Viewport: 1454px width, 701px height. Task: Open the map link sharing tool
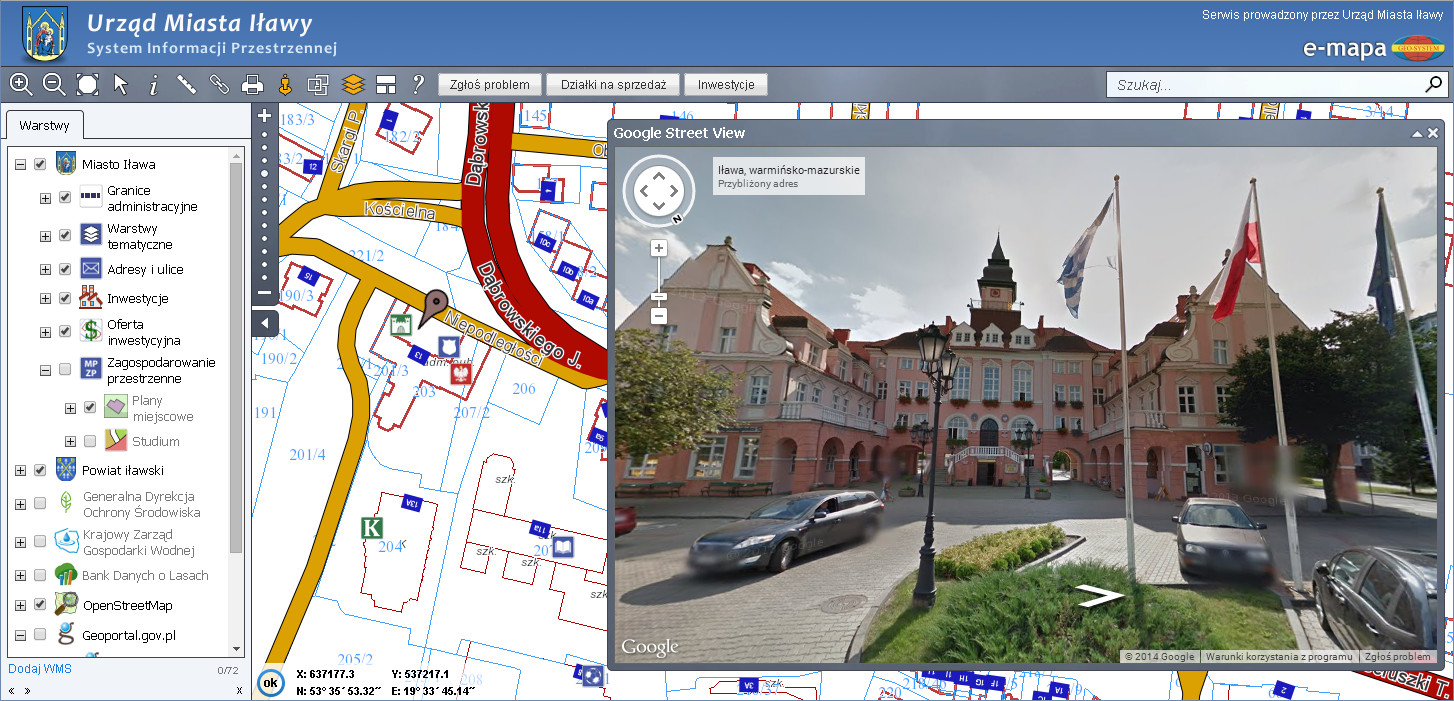point(219,85)
